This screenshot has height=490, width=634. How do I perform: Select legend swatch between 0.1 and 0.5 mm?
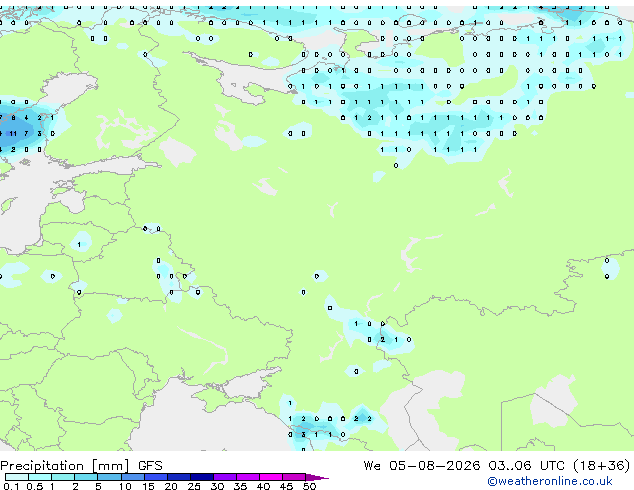pyautogui.click(x=17, y=477)
